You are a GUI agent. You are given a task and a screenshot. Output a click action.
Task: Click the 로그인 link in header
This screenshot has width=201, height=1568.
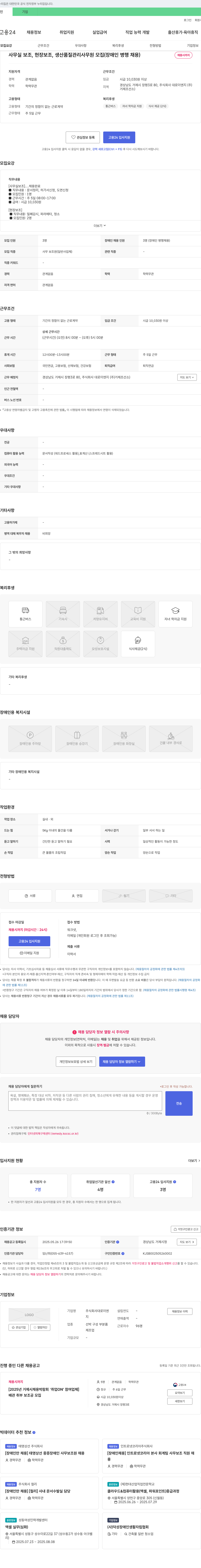click(188, 20)
